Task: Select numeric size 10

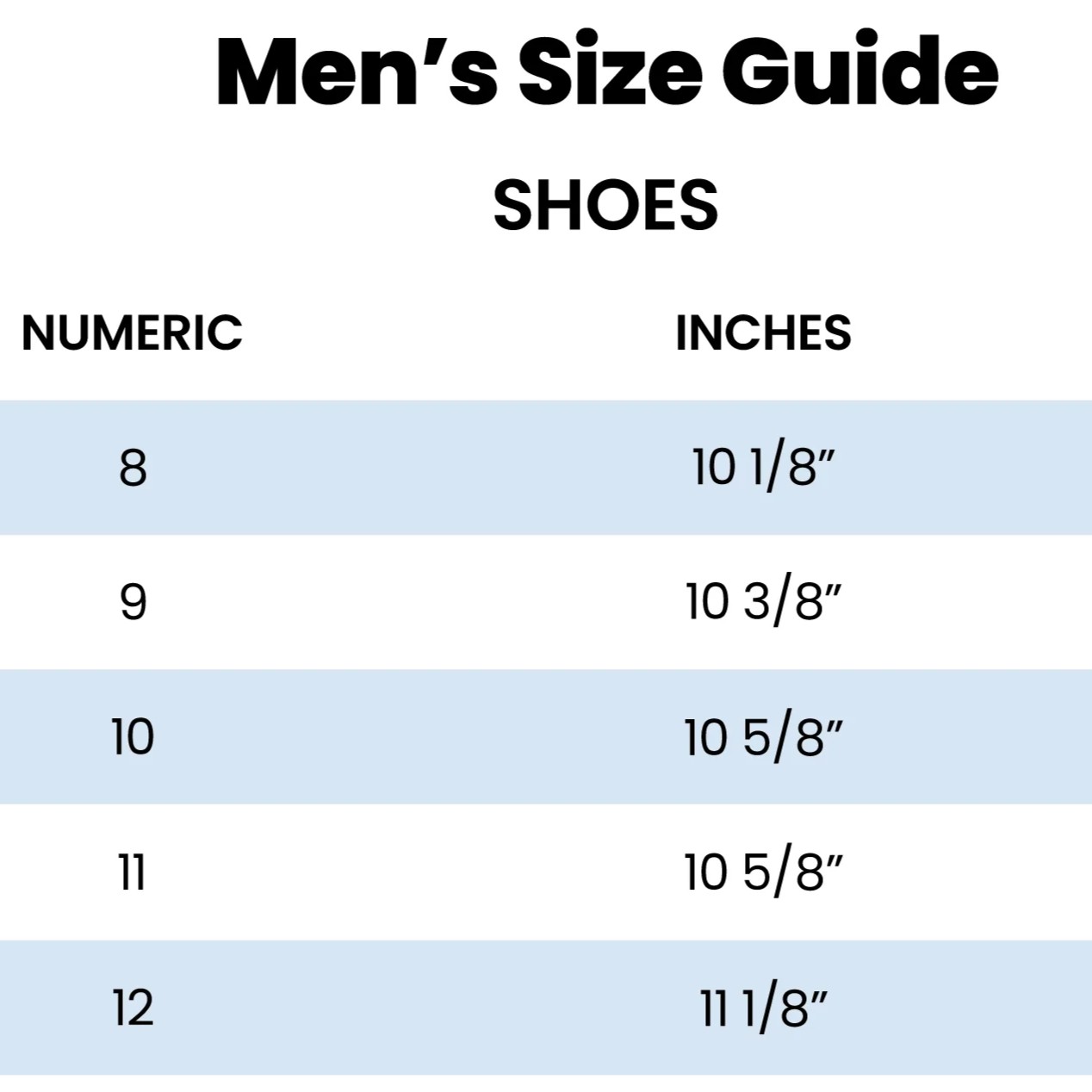Action: click(133, 737)
